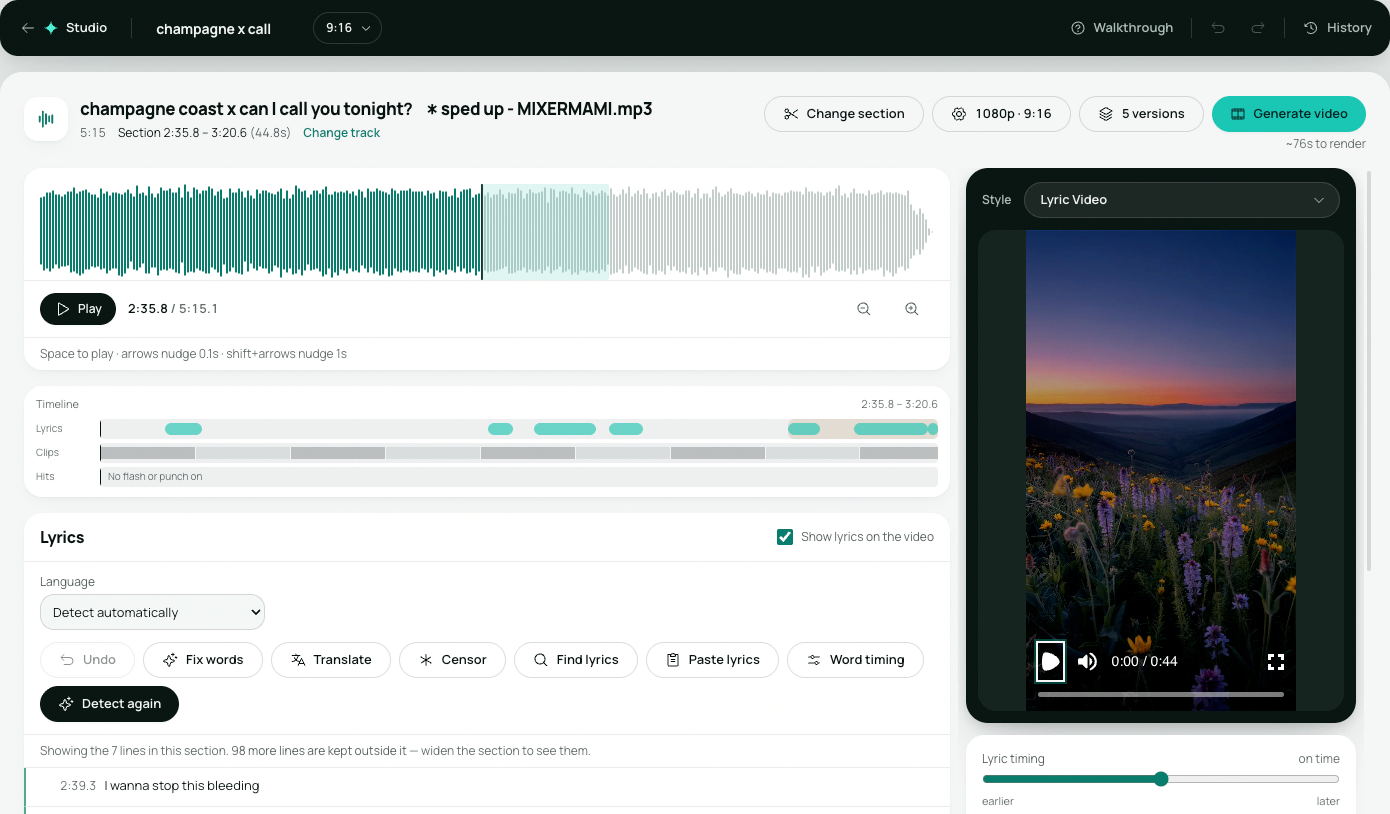
Task: Open video preview in fullscreen
Action: click(1276, 661)
